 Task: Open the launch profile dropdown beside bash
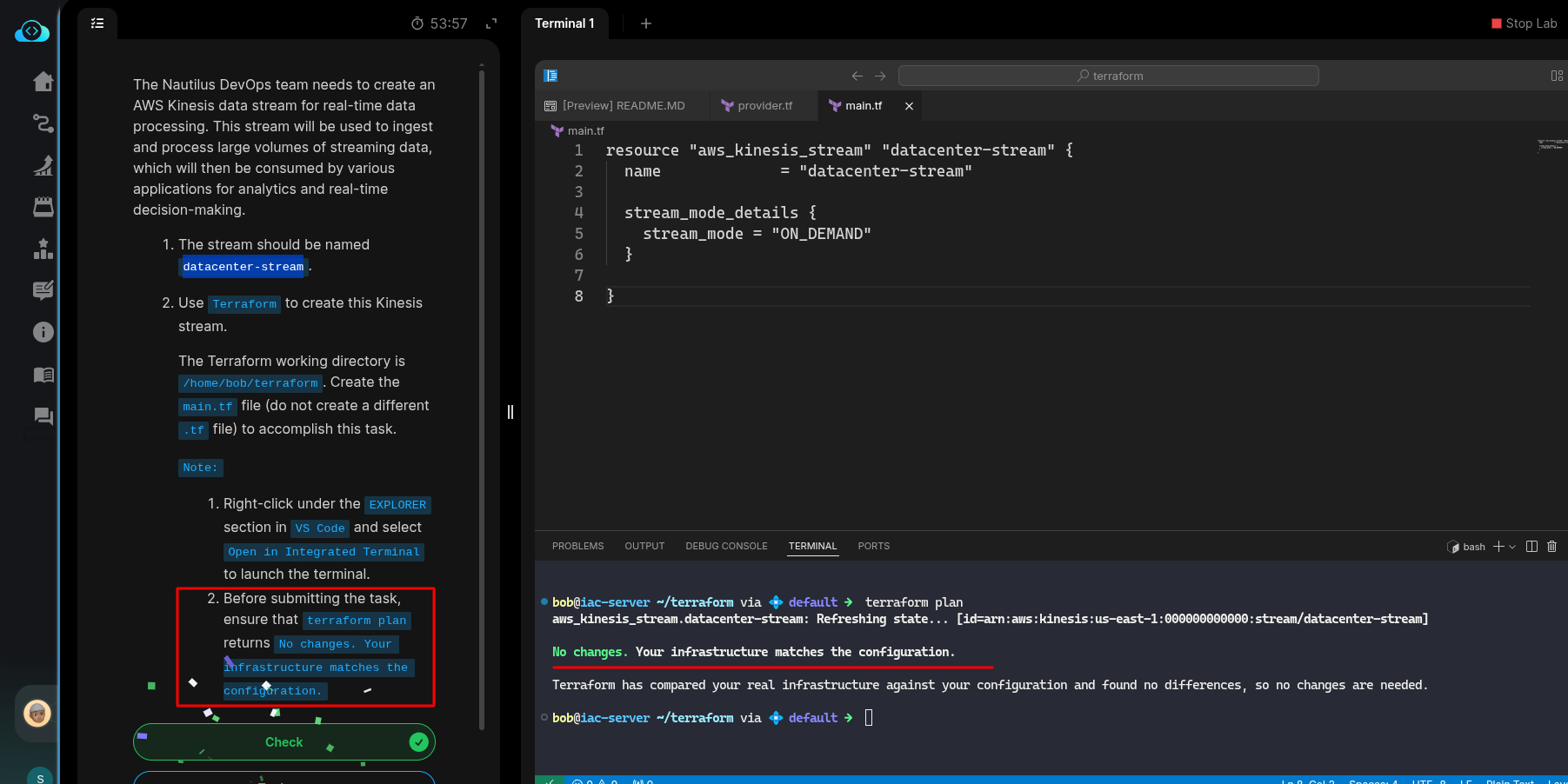(x=1512, y=547)
